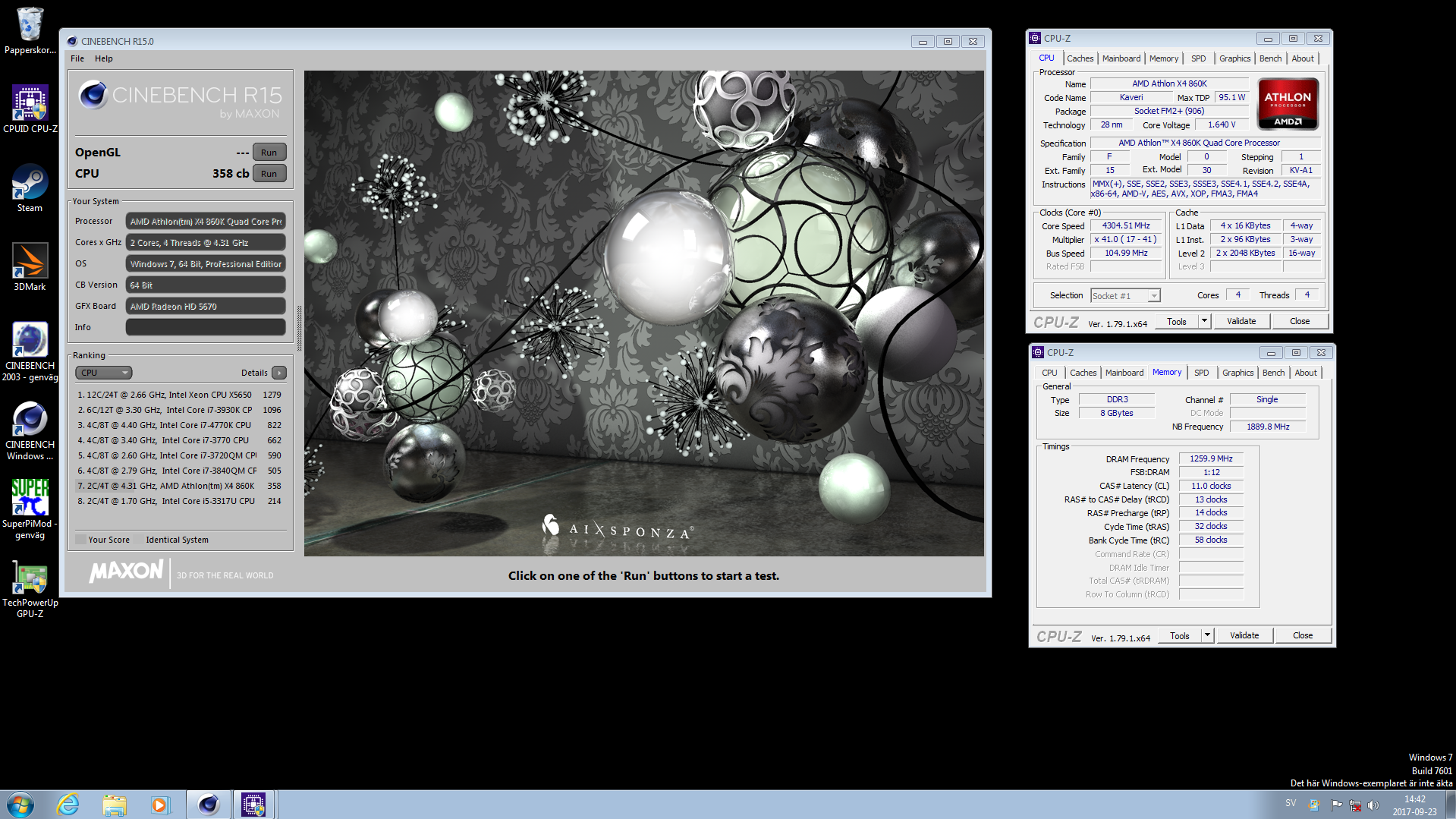The image size is (1456, 819).
Task: Click the rendered spheres scene preview
Action: (644, 313)
